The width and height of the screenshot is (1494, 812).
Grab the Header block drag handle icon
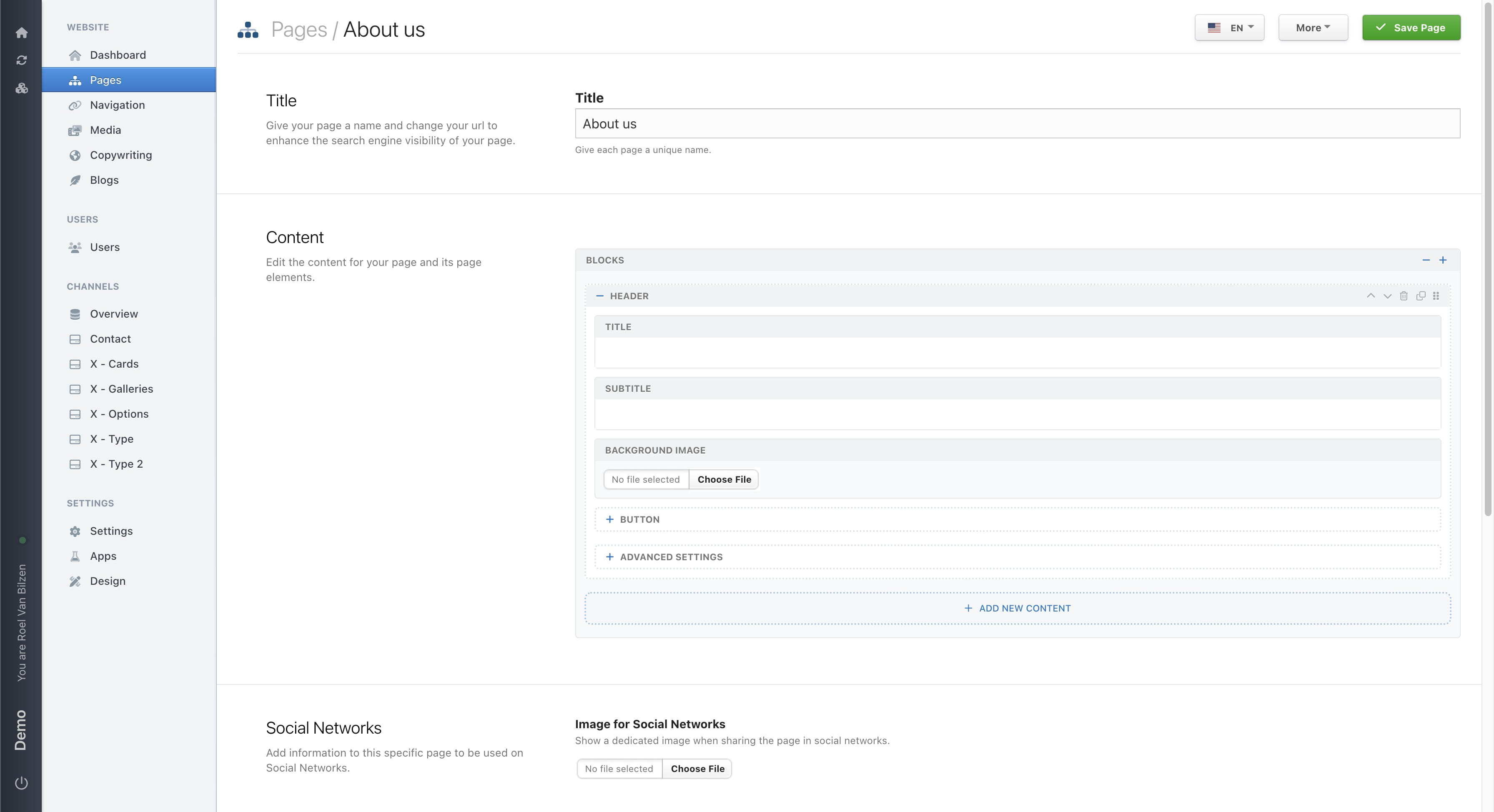click(x=1436, y=296)
